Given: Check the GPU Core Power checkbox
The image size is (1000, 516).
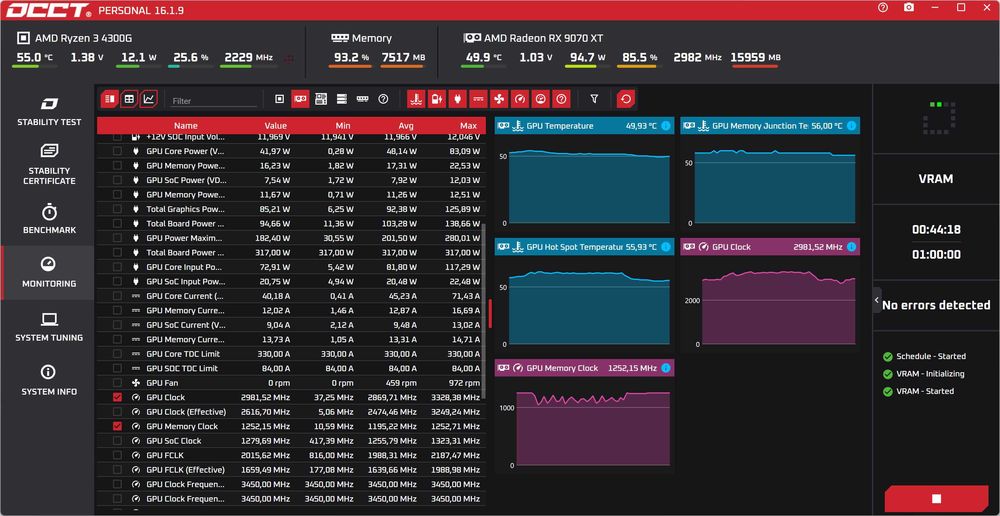Looking at the screenshot, I should point(117,151).
